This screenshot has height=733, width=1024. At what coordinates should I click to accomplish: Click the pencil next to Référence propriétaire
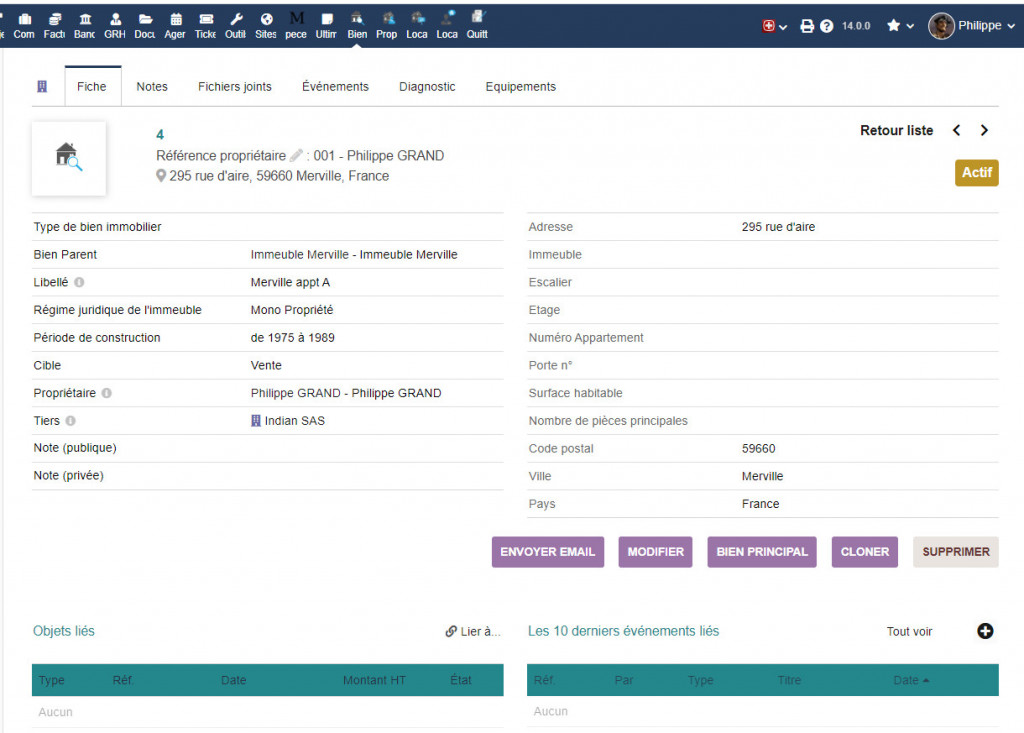(x=296, y=156)
